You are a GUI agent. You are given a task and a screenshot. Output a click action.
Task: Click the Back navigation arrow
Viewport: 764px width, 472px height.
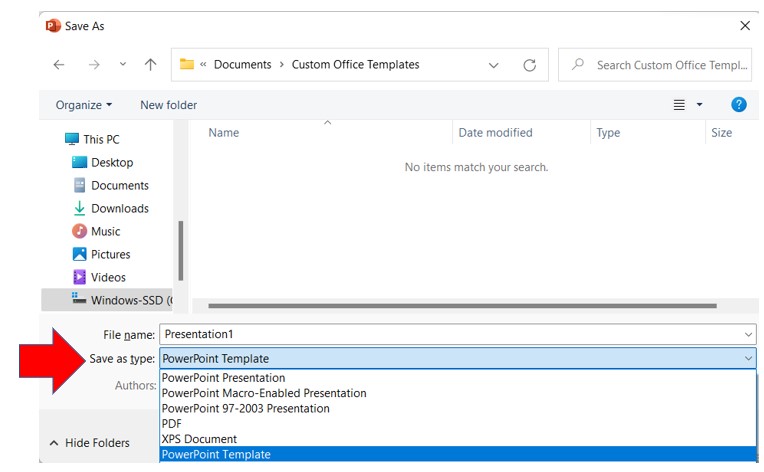coord(59,65)
